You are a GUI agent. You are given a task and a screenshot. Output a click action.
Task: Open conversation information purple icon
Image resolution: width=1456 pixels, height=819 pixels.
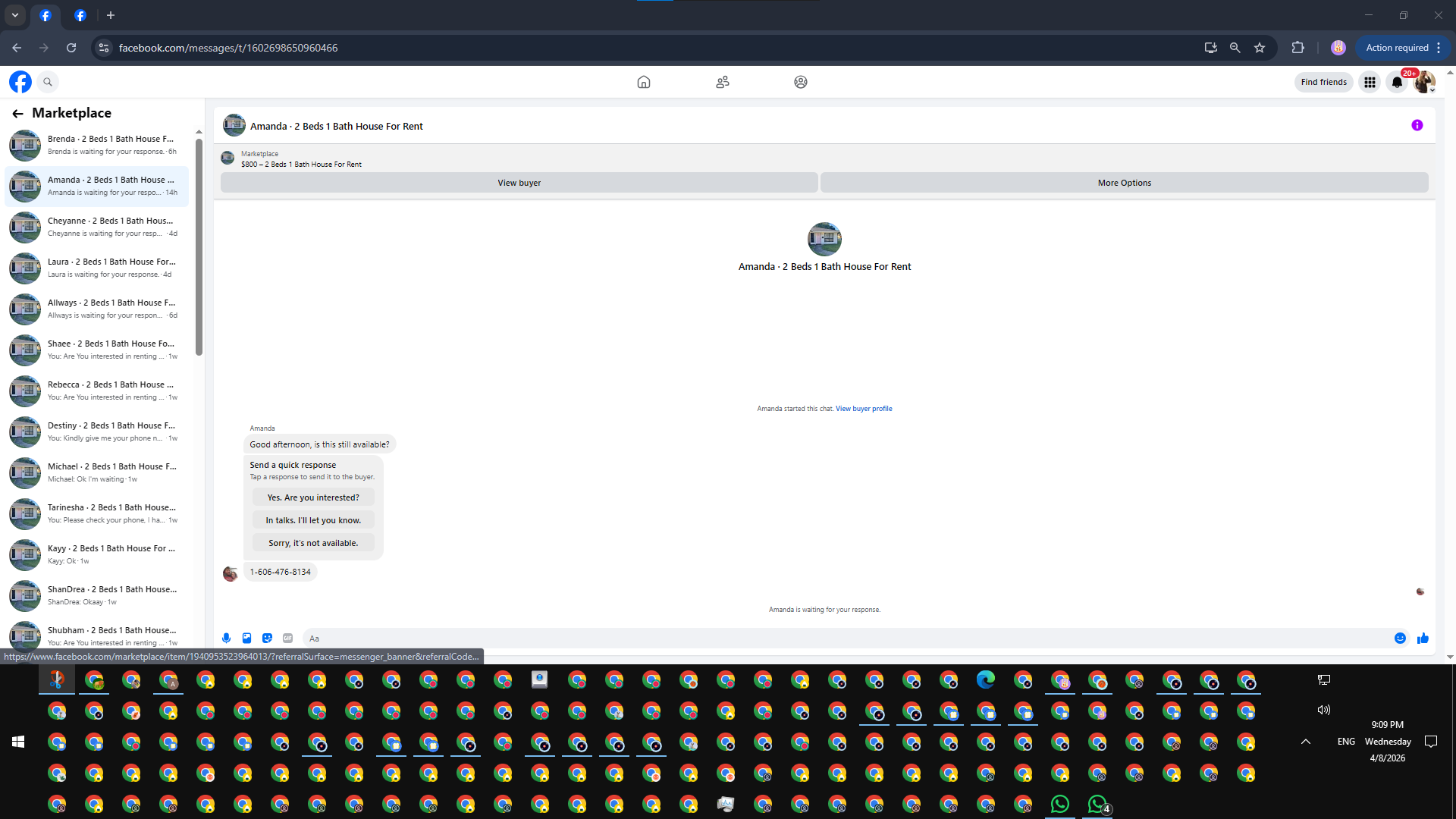(x=1417, y=126)
